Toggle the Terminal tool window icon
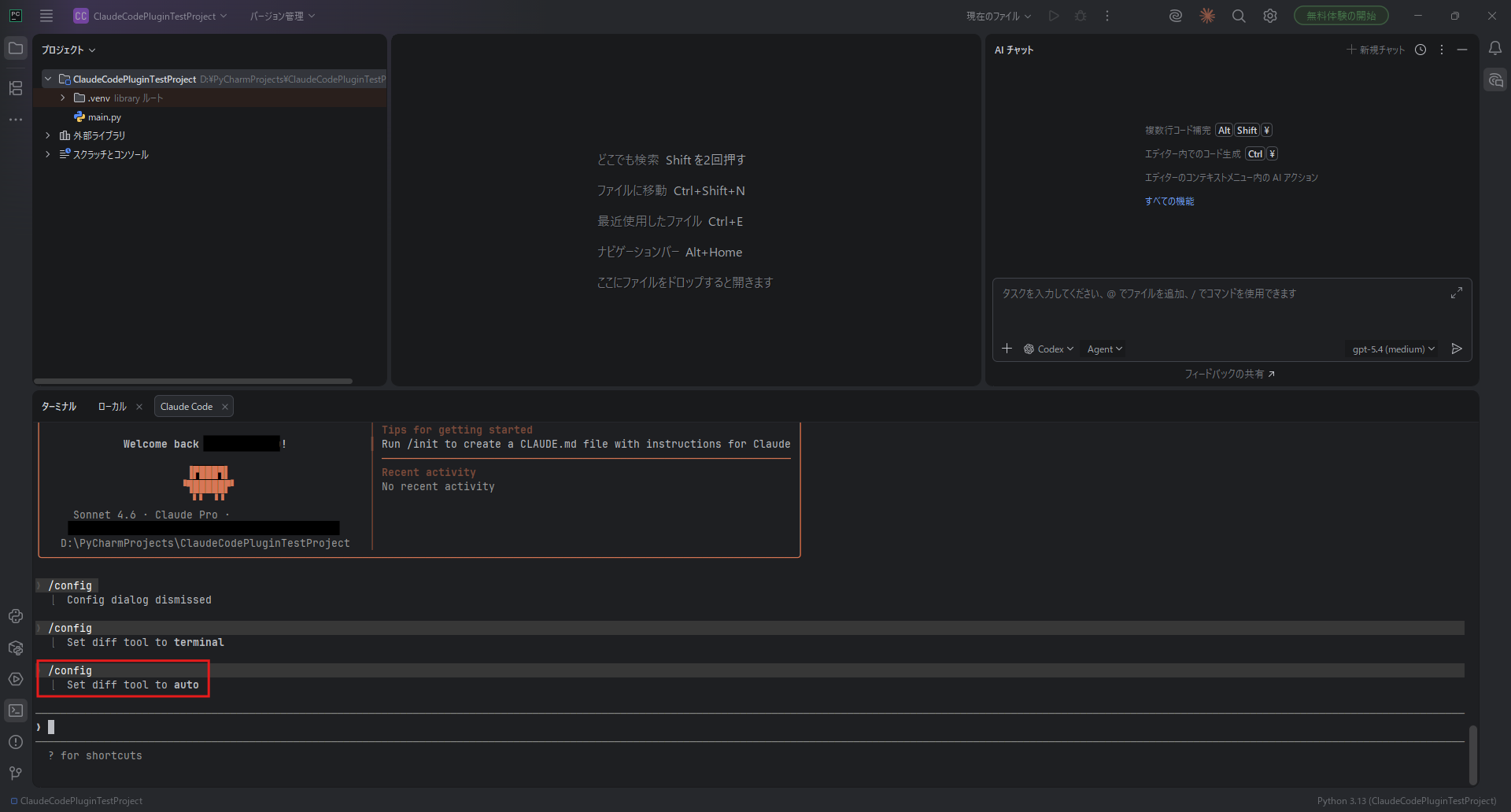This screenshot has width=1511, height=812. [16, 710]
